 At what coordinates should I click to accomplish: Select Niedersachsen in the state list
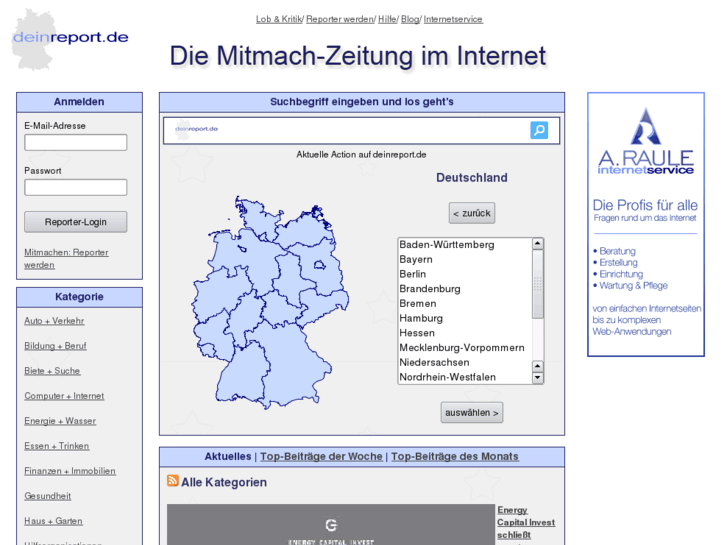(465, 362)
